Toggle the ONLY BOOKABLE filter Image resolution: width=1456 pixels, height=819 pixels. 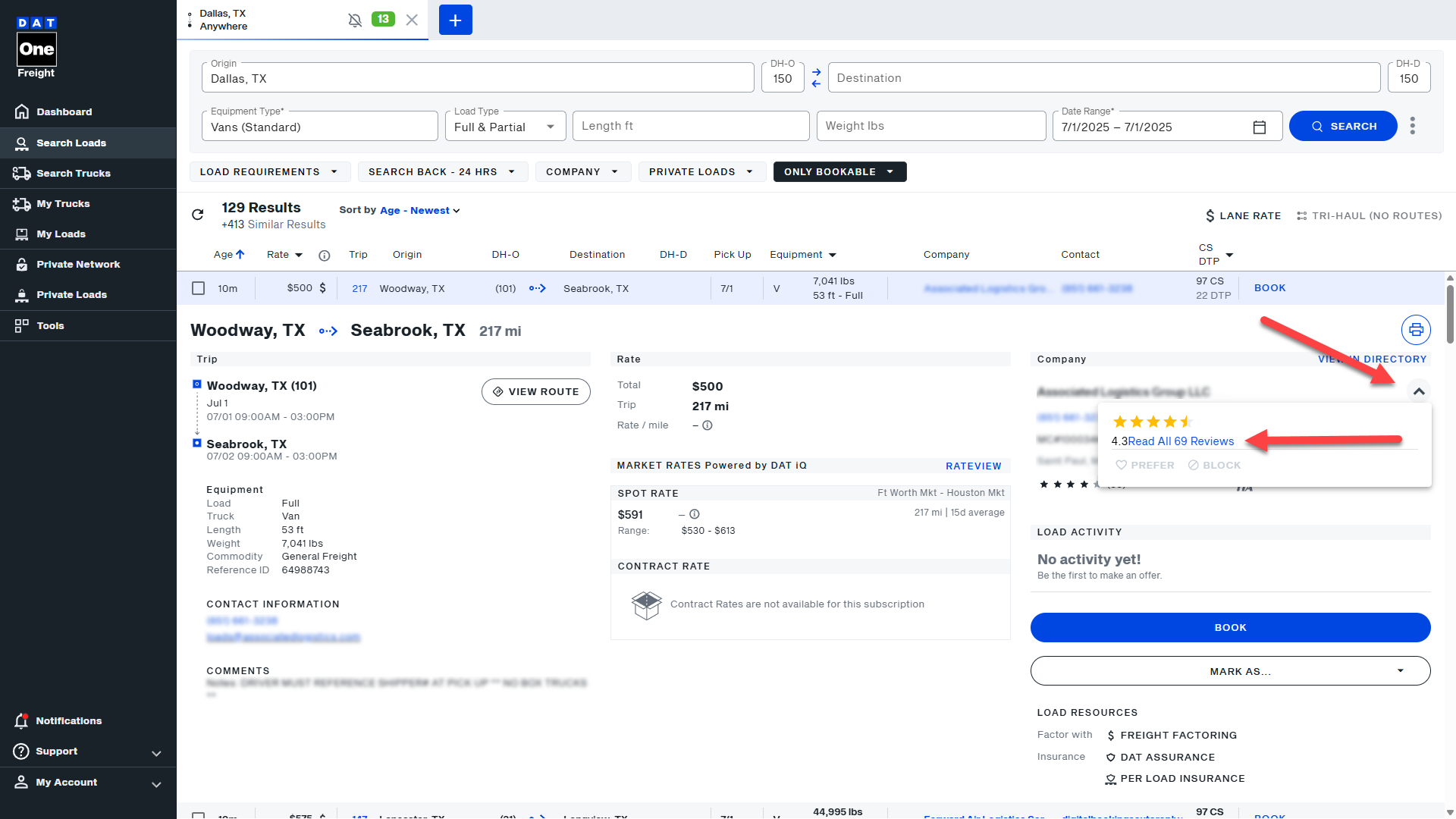coord(839,171)
